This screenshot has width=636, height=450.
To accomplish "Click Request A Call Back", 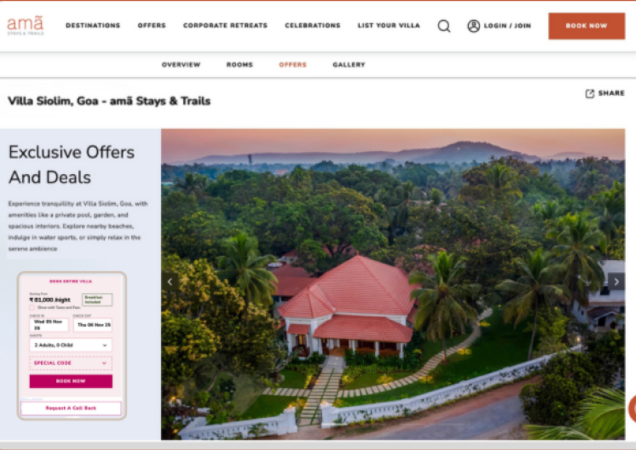I will [71, 408].
